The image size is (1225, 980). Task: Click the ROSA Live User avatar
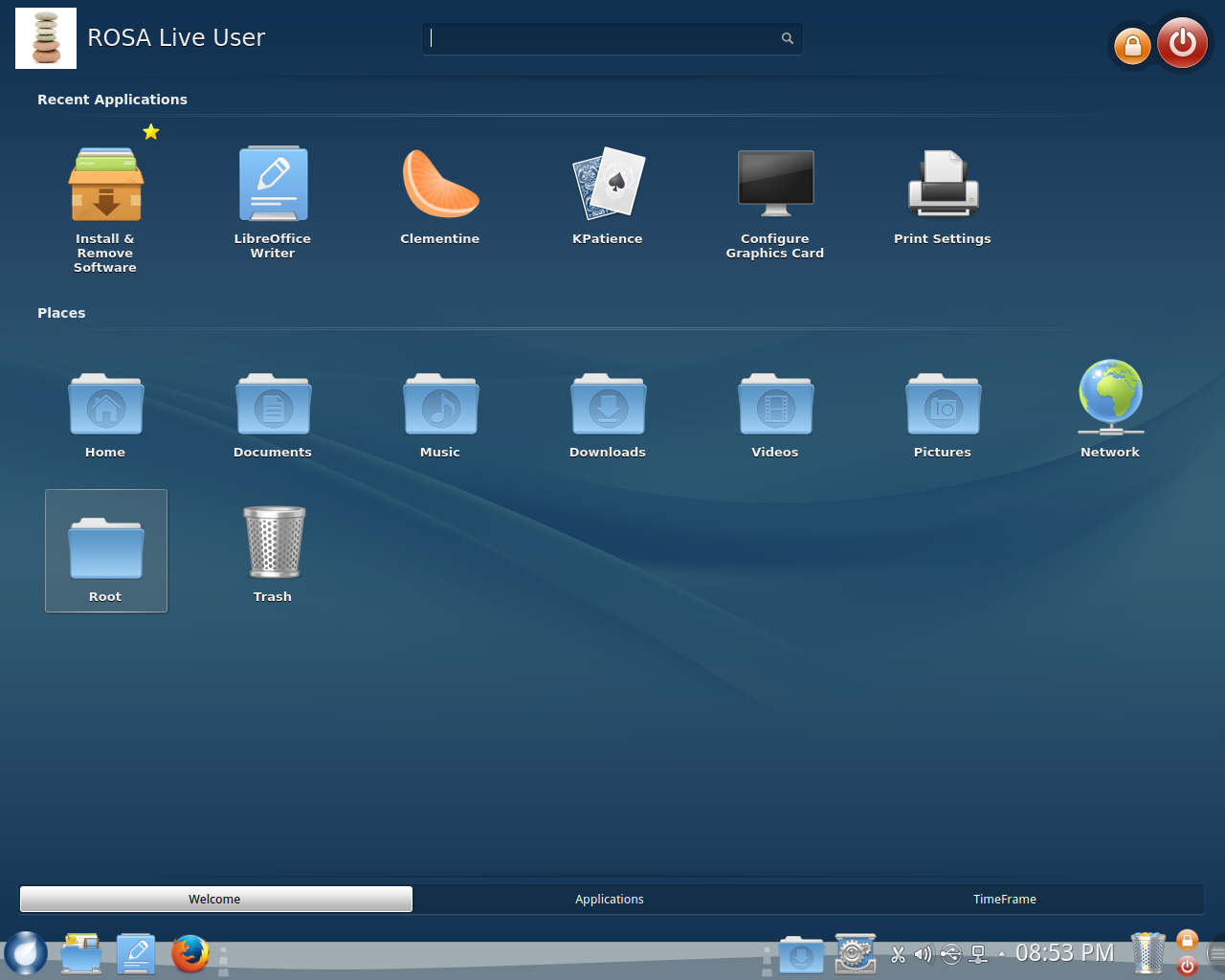(46, 38)
